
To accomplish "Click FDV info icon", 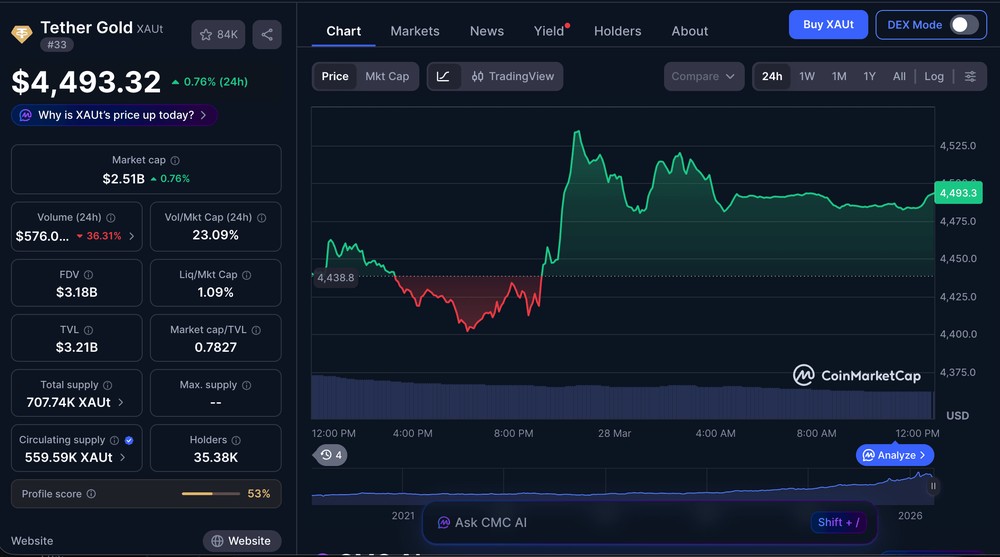I will [x=88, y=274].
